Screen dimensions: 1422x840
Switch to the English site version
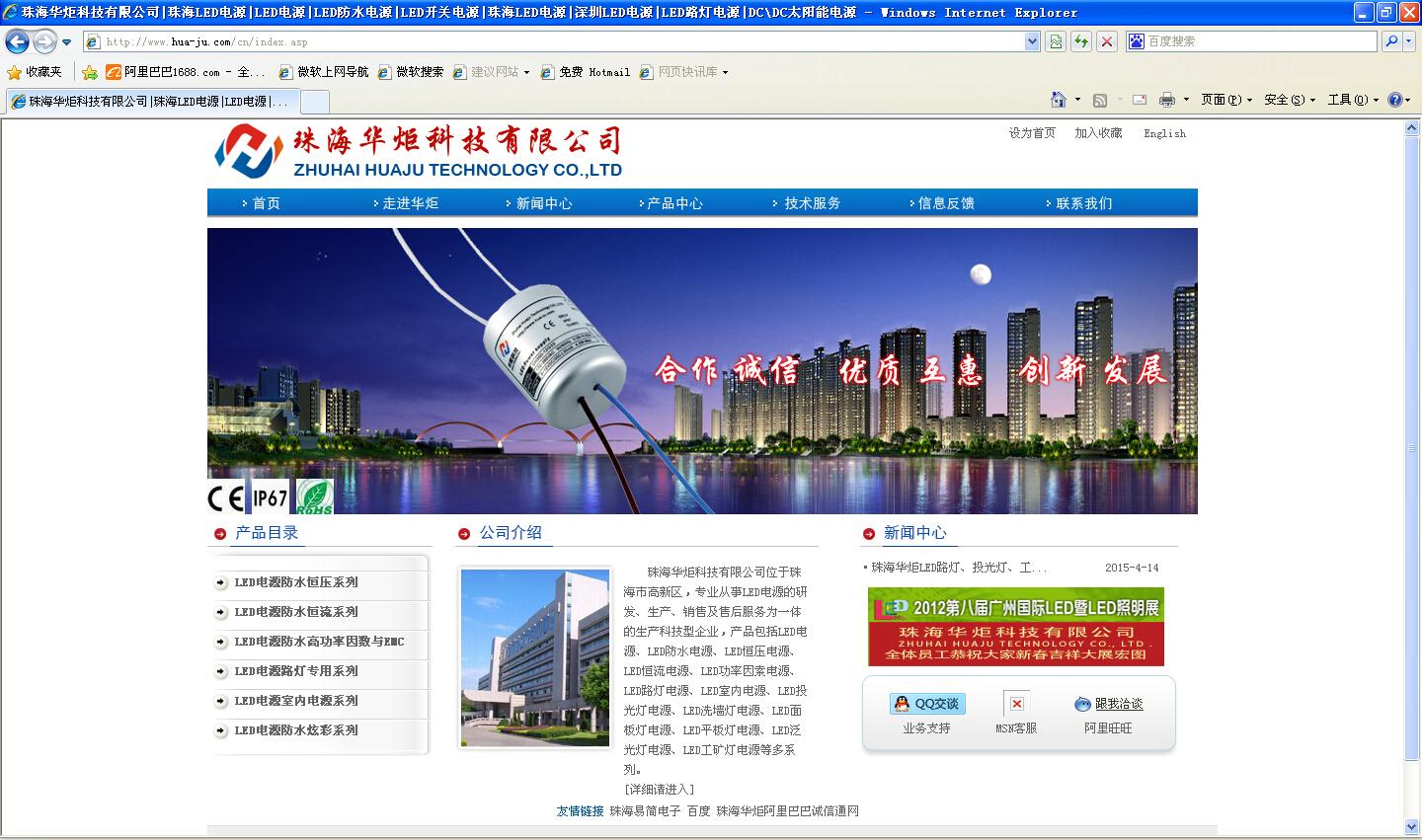[1164, 133]
